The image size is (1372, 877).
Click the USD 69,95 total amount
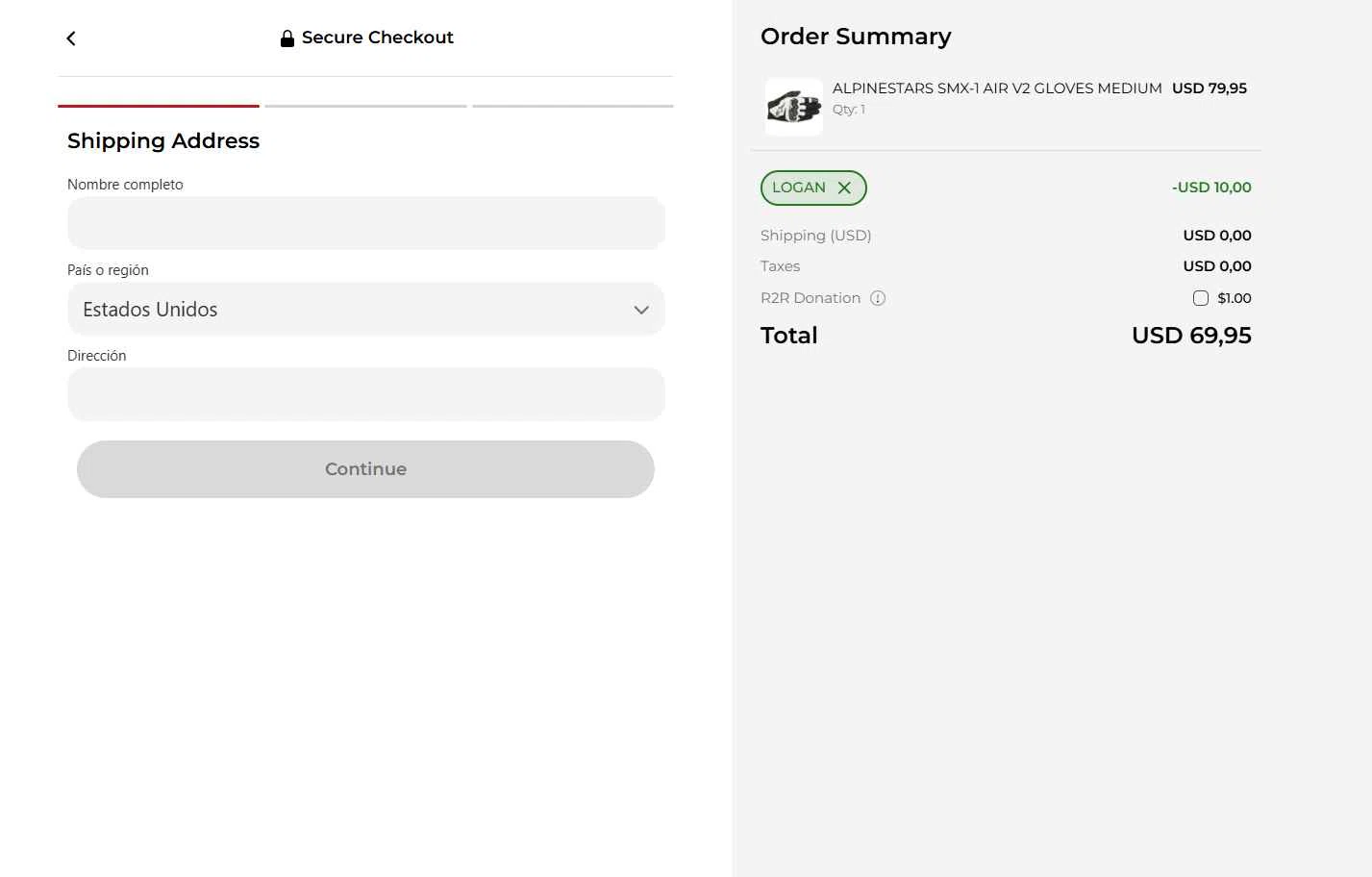coord(1191,336)
